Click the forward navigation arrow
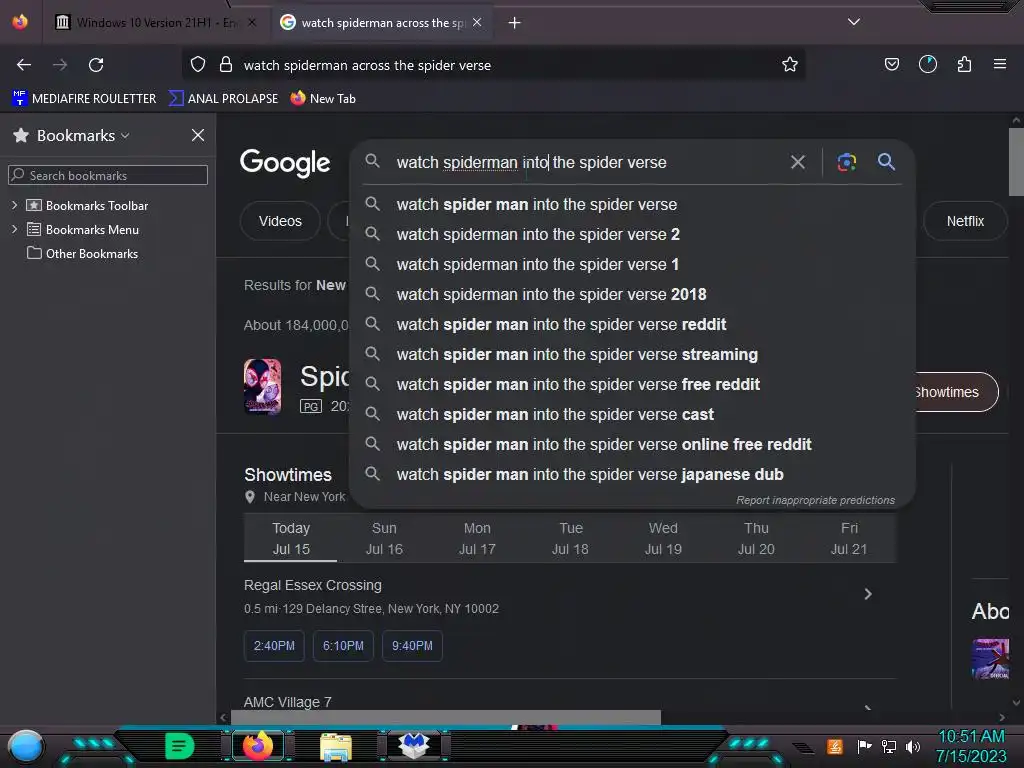1024x768 pixels. [x=60, y=65]
